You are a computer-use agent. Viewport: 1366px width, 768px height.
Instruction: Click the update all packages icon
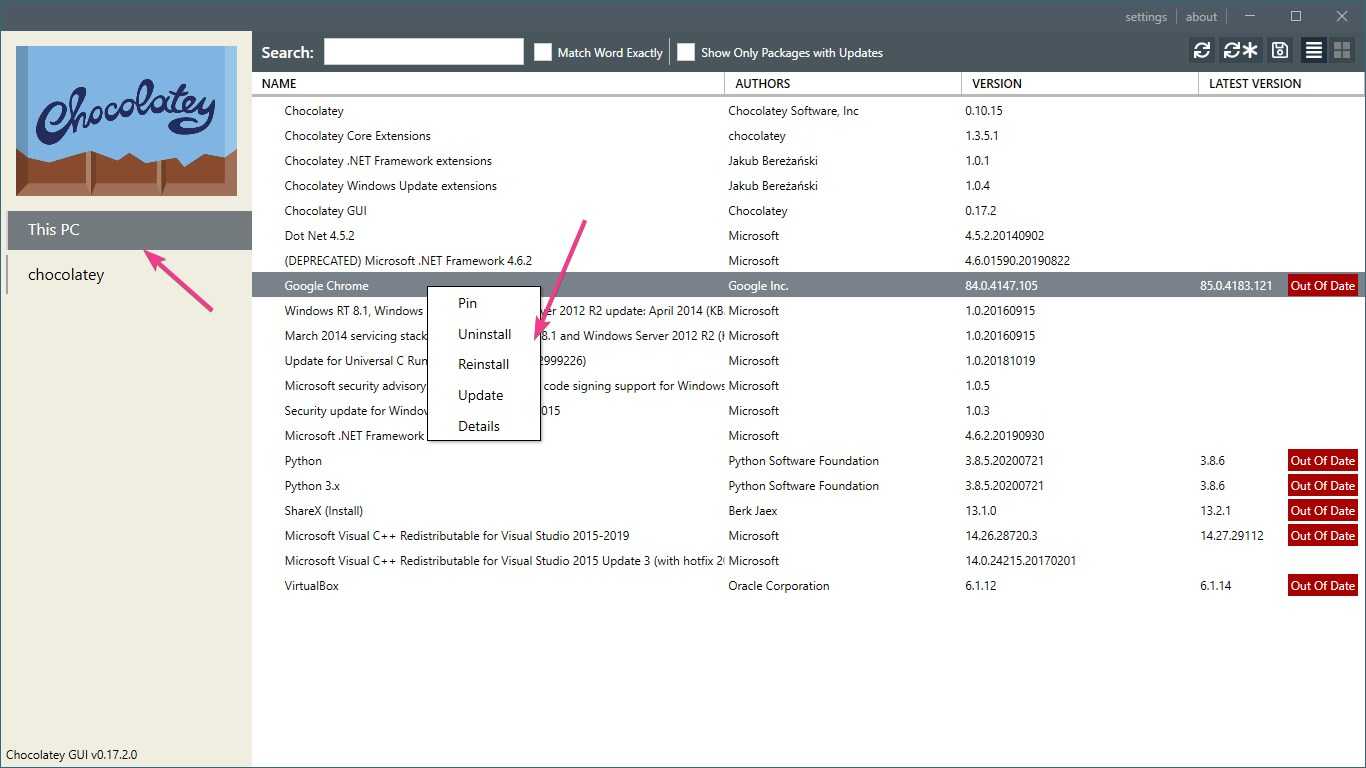(1240, 51)
